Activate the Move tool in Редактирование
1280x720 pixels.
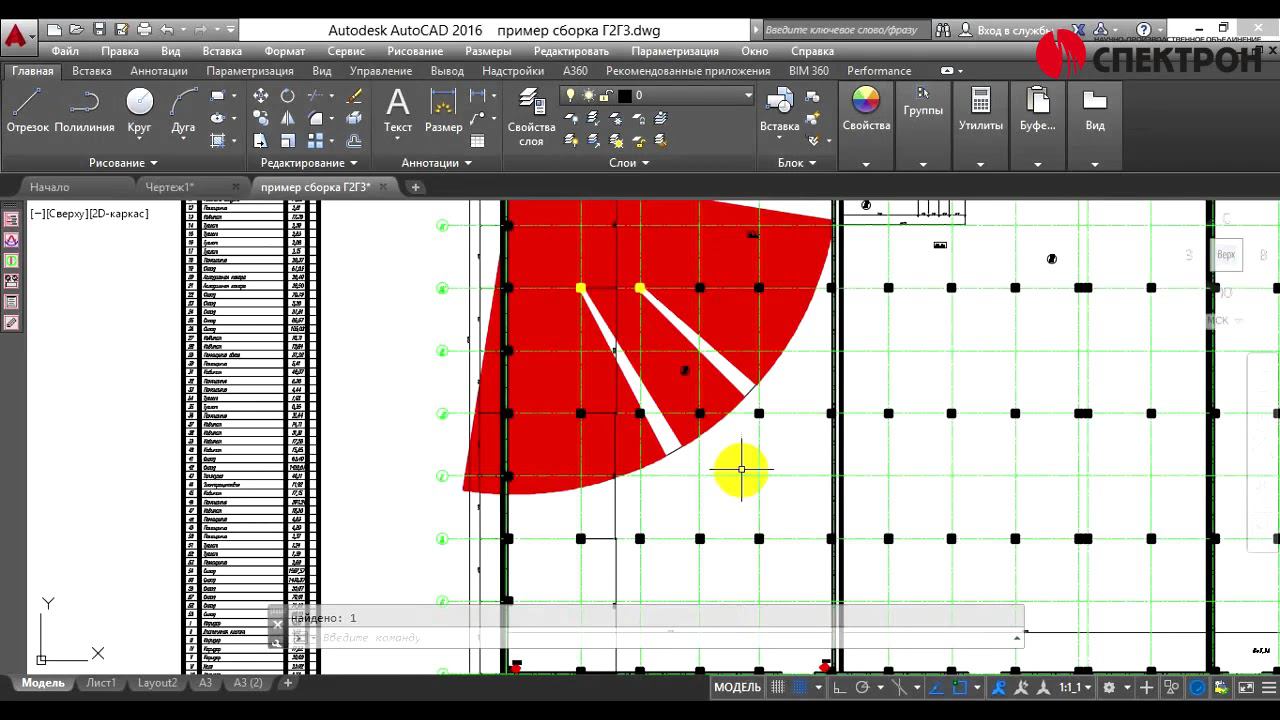260,96
